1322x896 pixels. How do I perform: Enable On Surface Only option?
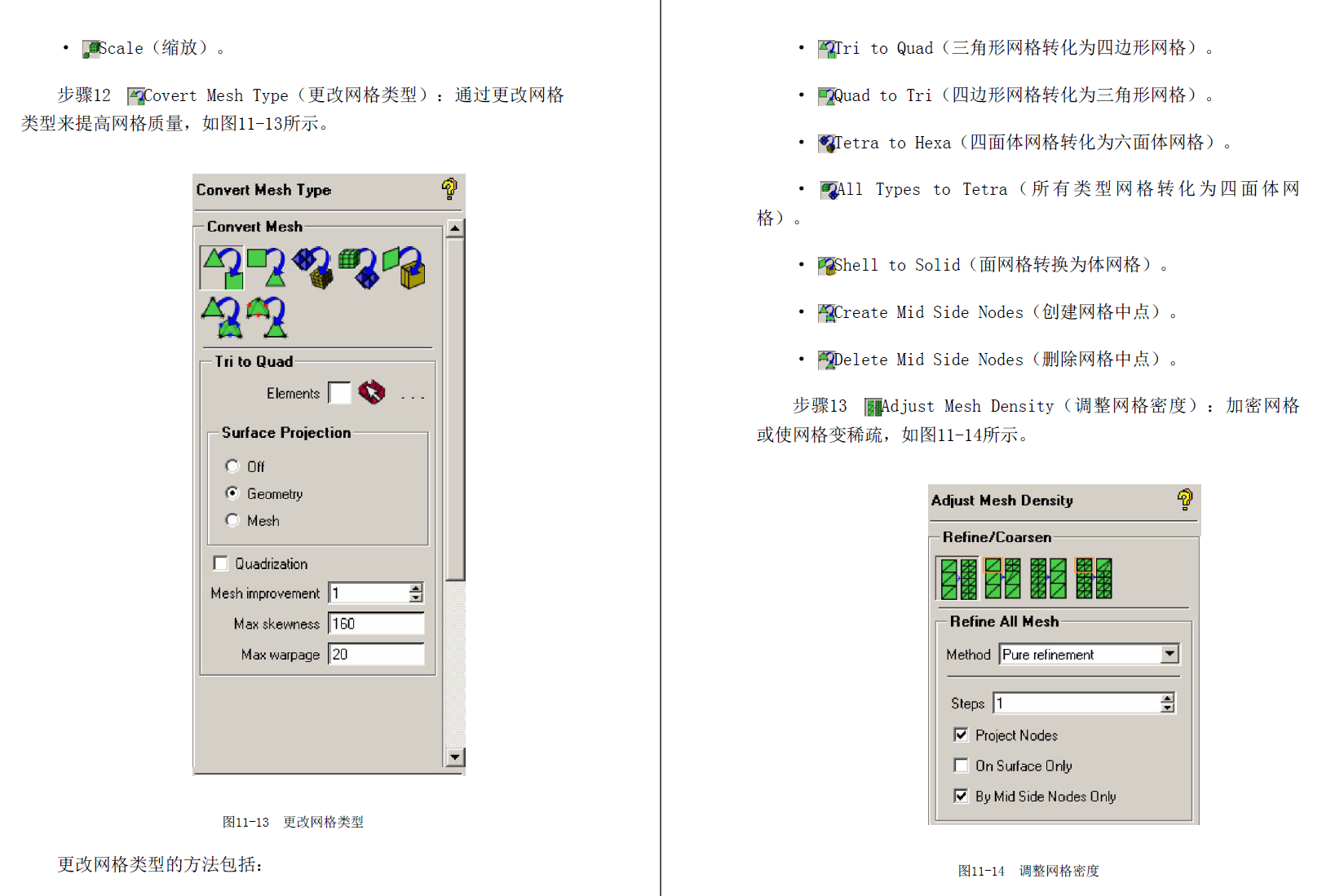click(x=961, y=765)
